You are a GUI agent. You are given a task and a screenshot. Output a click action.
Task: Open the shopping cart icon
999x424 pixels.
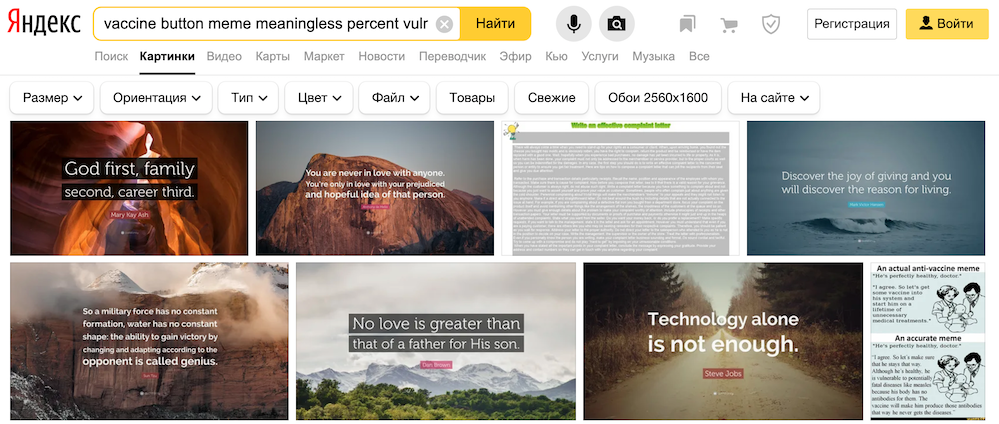click(728, 24)
